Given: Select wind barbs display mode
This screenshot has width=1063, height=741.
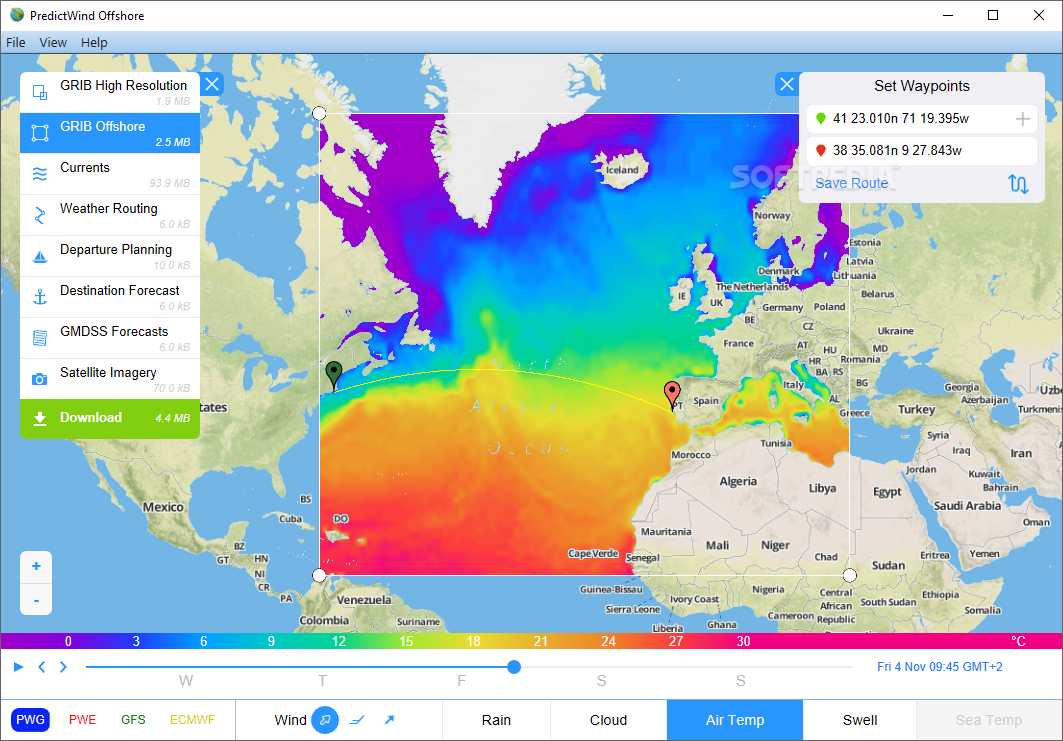Looking at the screenshot, I should (x=357, y=720).
